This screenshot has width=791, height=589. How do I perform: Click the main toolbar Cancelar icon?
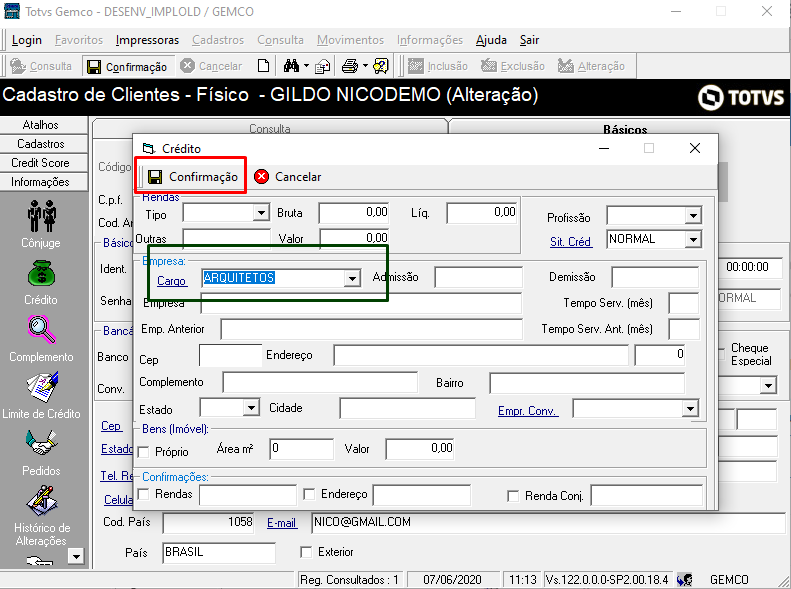click(x=187, y=66)
